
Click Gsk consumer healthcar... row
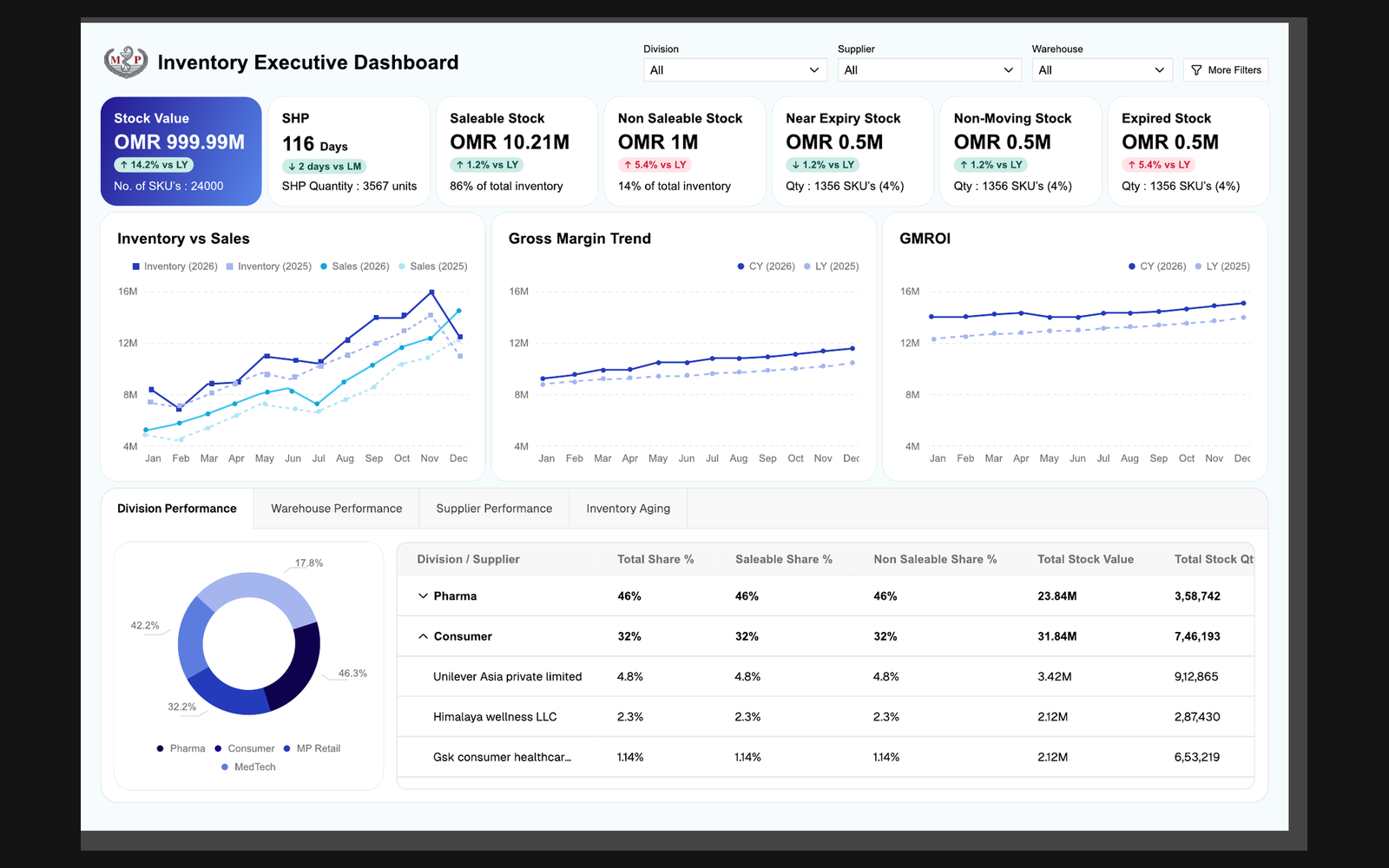(826, 757)
